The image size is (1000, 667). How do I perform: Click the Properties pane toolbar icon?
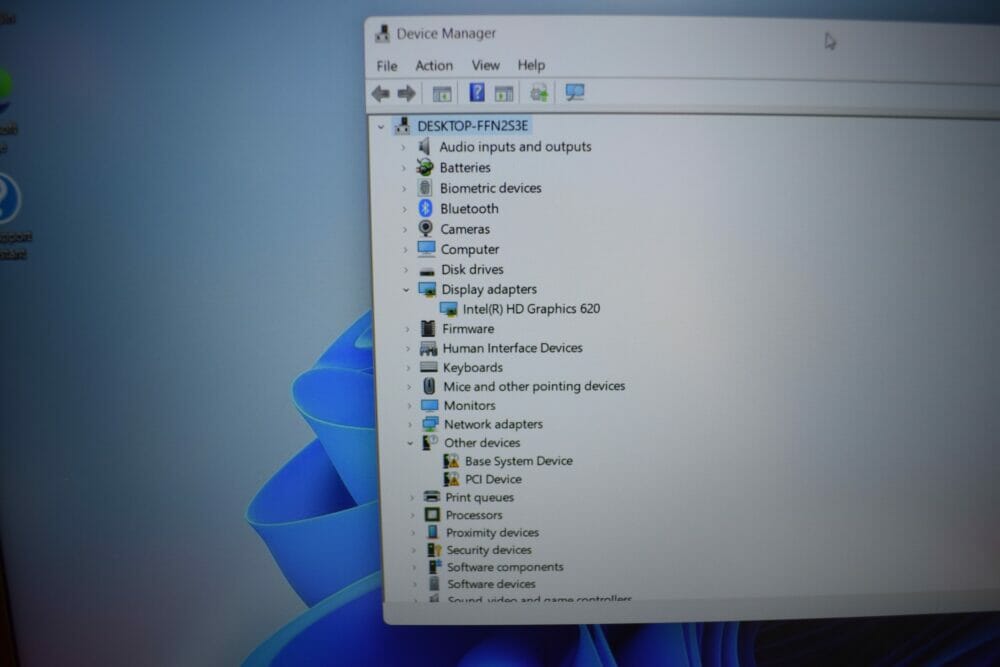(504, 94)
